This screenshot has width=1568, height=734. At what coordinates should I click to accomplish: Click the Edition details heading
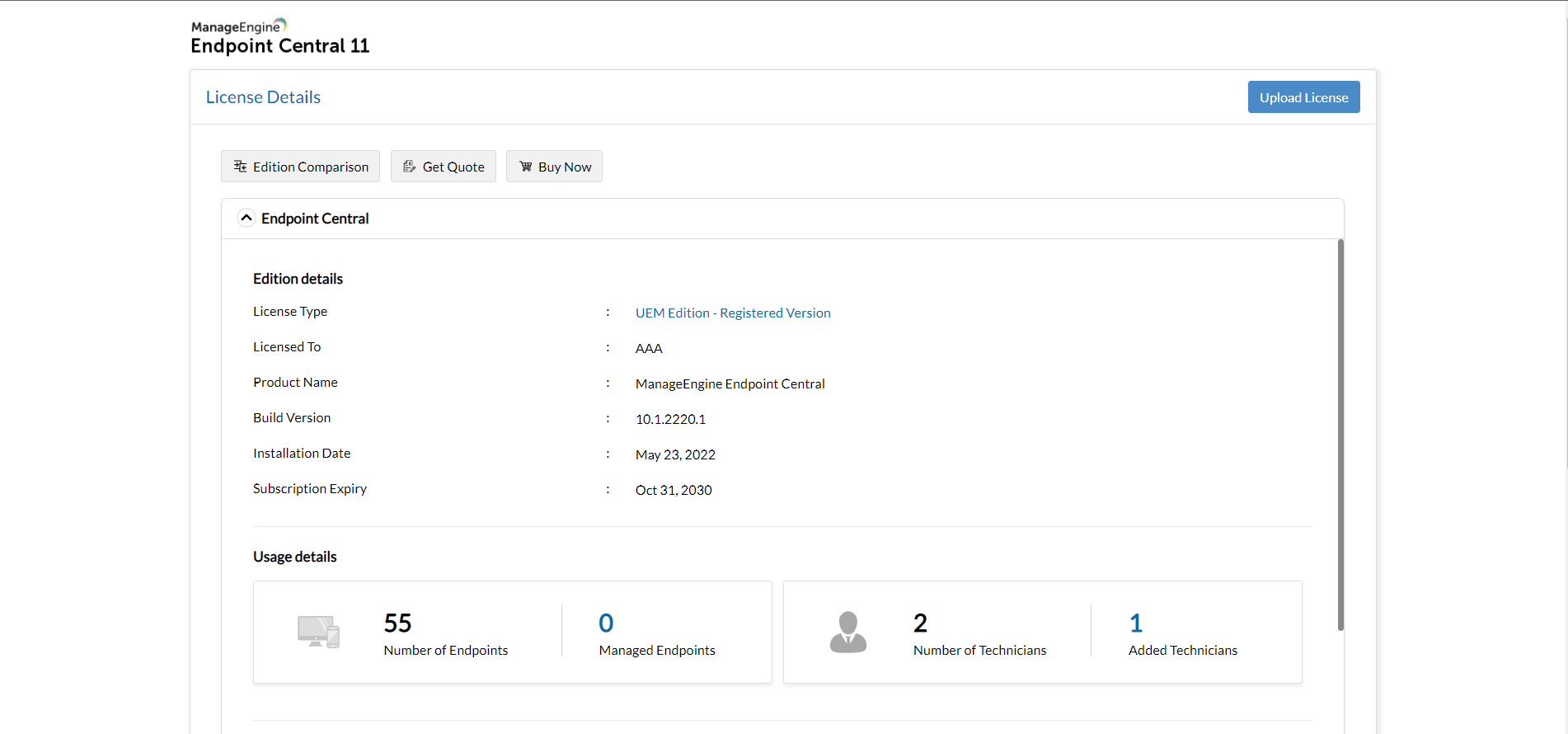tap(298, 279)
